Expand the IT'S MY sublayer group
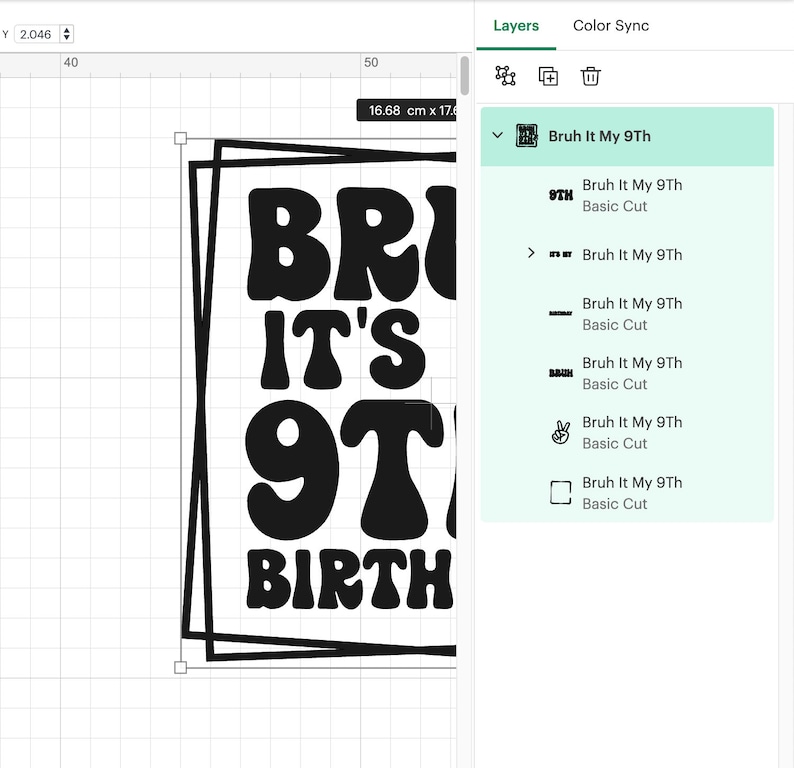Screen dimensions: 794x768 click(x=531, y=253)
